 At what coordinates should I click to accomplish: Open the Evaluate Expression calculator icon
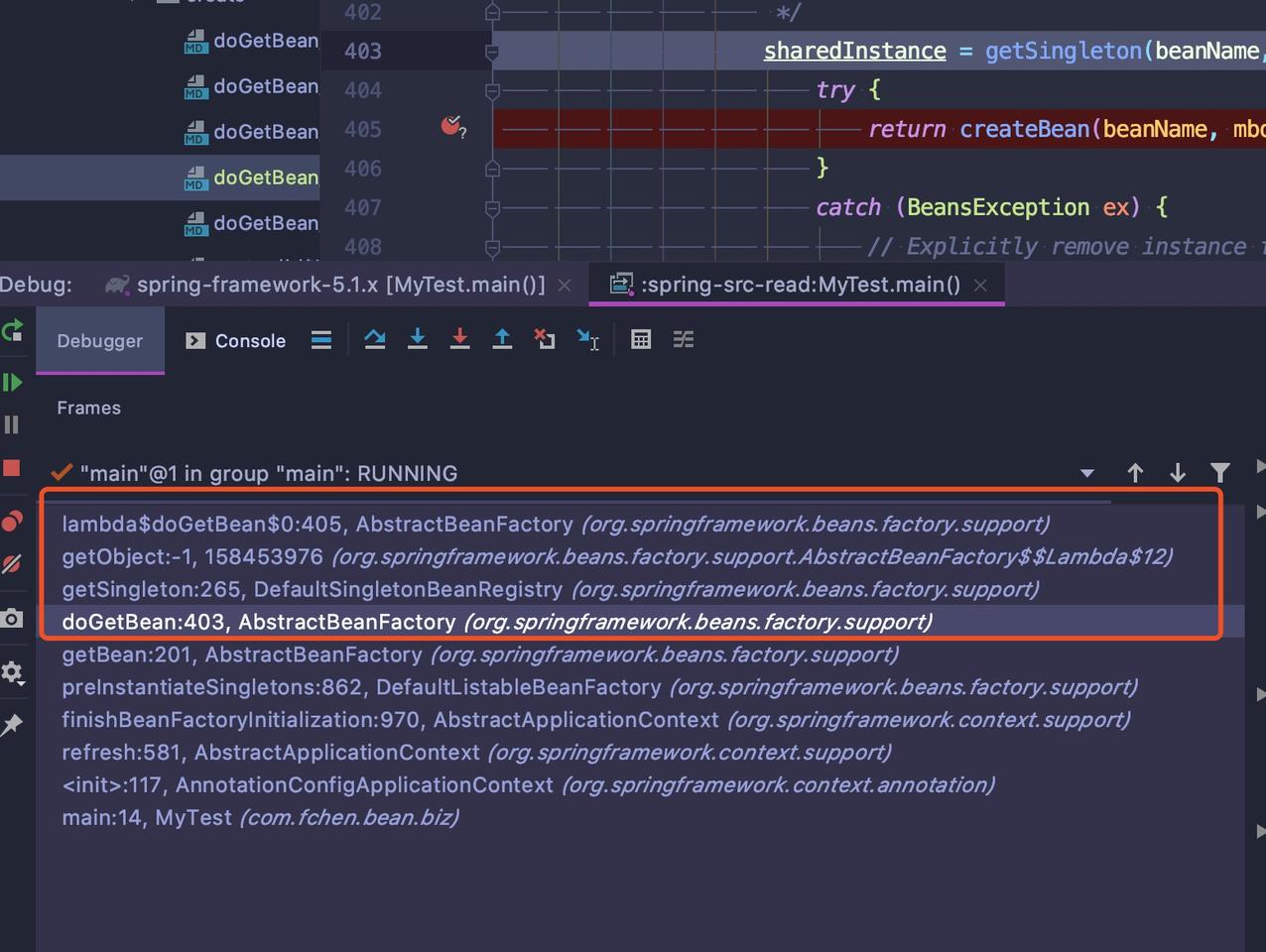641,339
